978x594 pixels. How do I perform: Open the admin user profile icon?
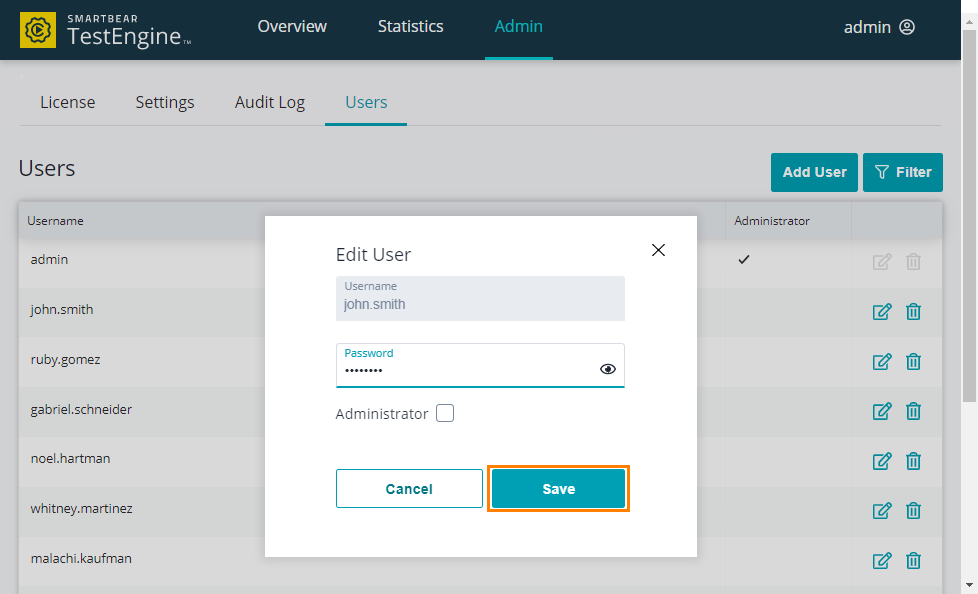tap(907, 27)
